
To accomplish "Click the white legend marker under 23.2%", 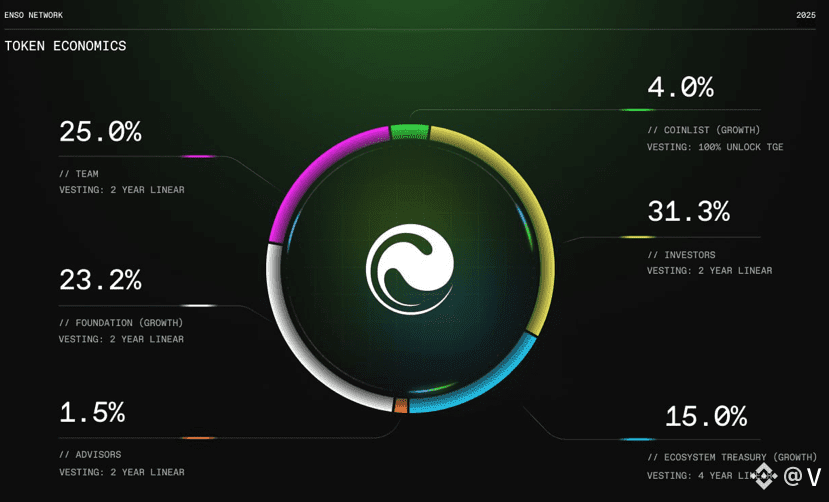I will (198, 305).
